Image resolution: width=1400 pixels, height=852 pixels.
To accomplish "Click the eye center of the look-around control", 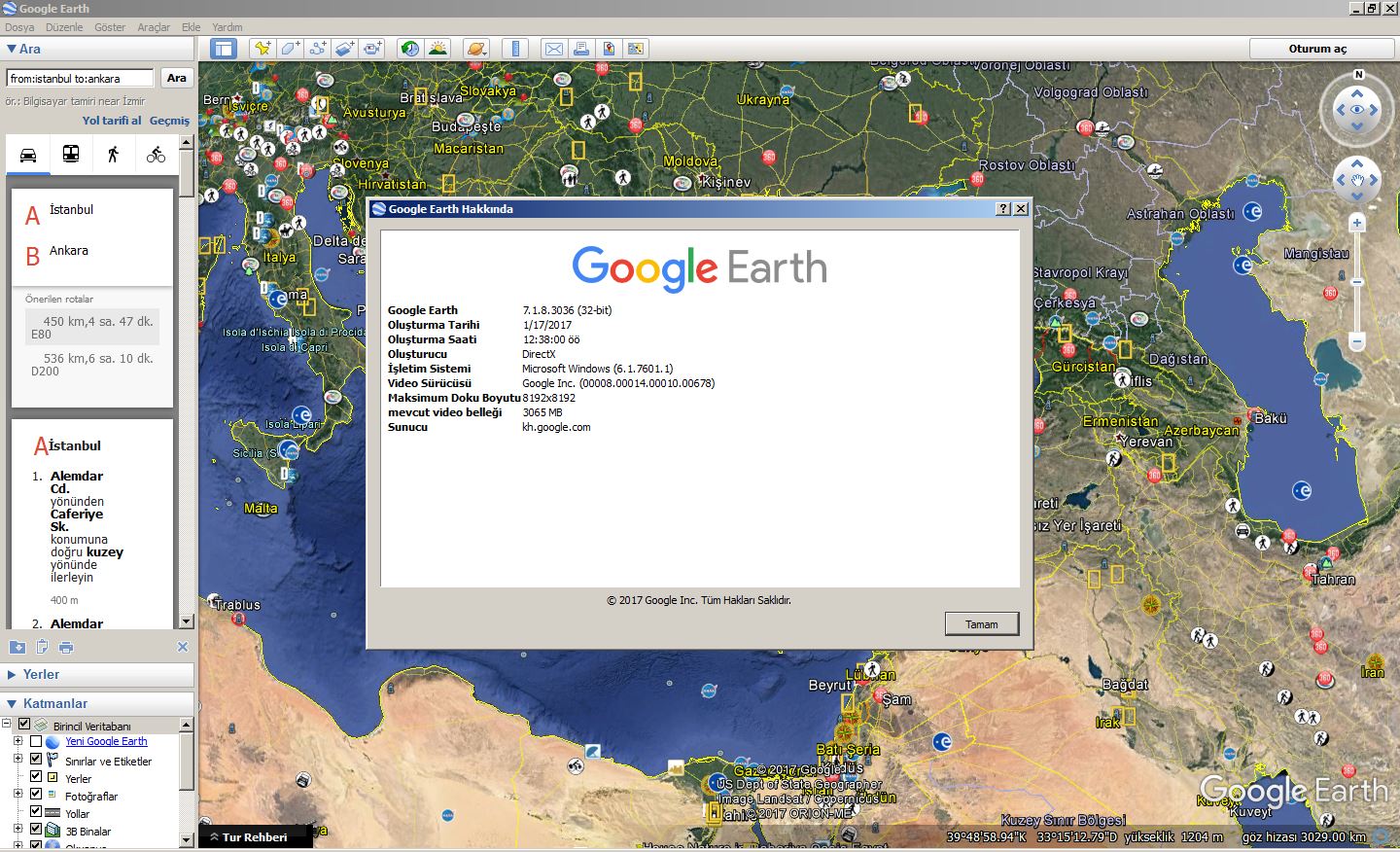I will point(1357,109).
